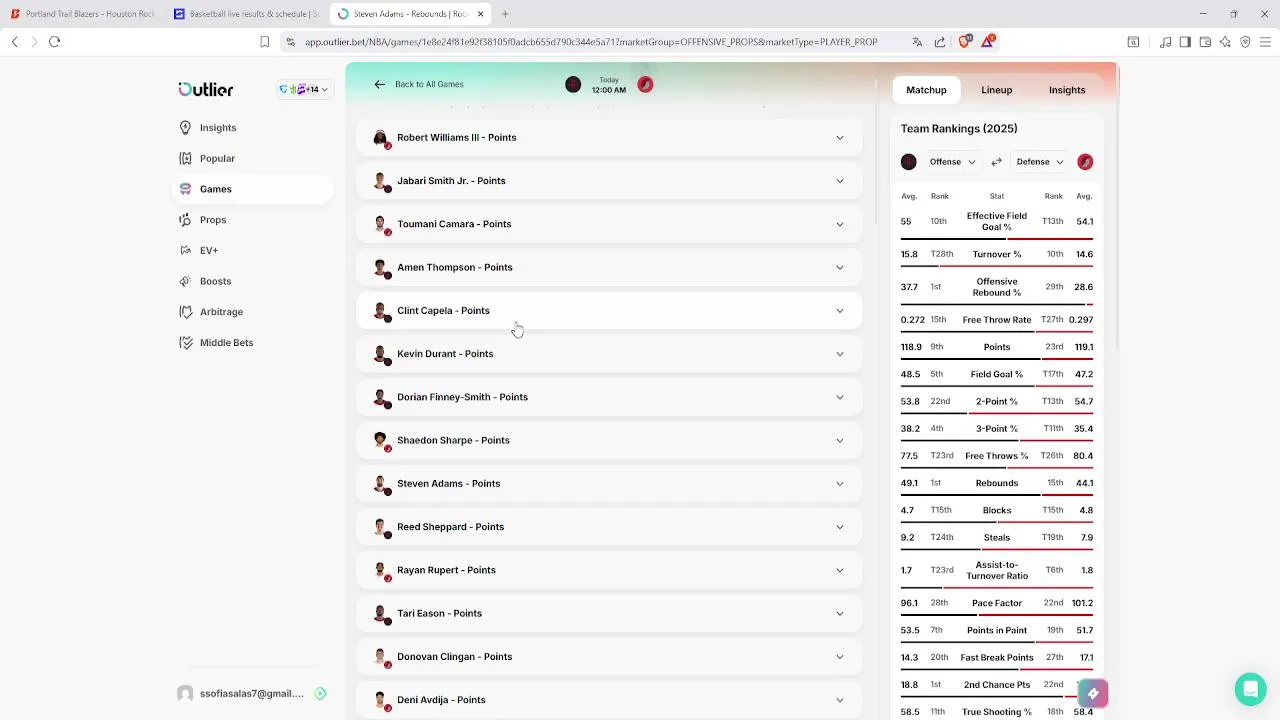
Task: Expand Toumani Camara - Points row
Action: (609, 224)
